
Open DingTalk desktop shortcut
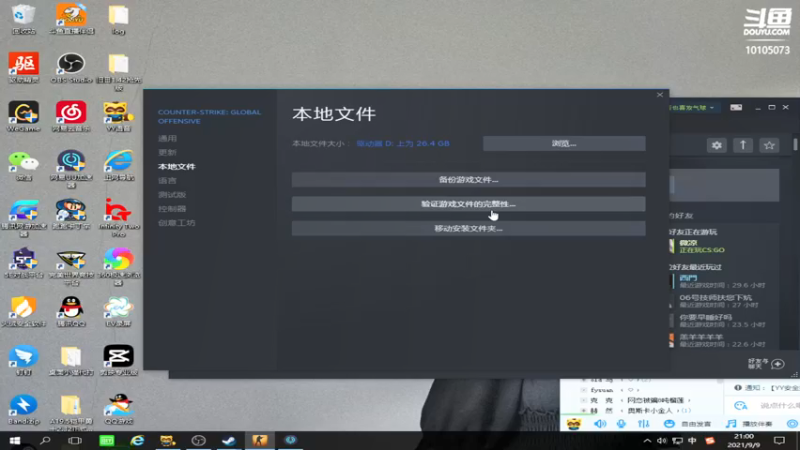pos(23,361)
